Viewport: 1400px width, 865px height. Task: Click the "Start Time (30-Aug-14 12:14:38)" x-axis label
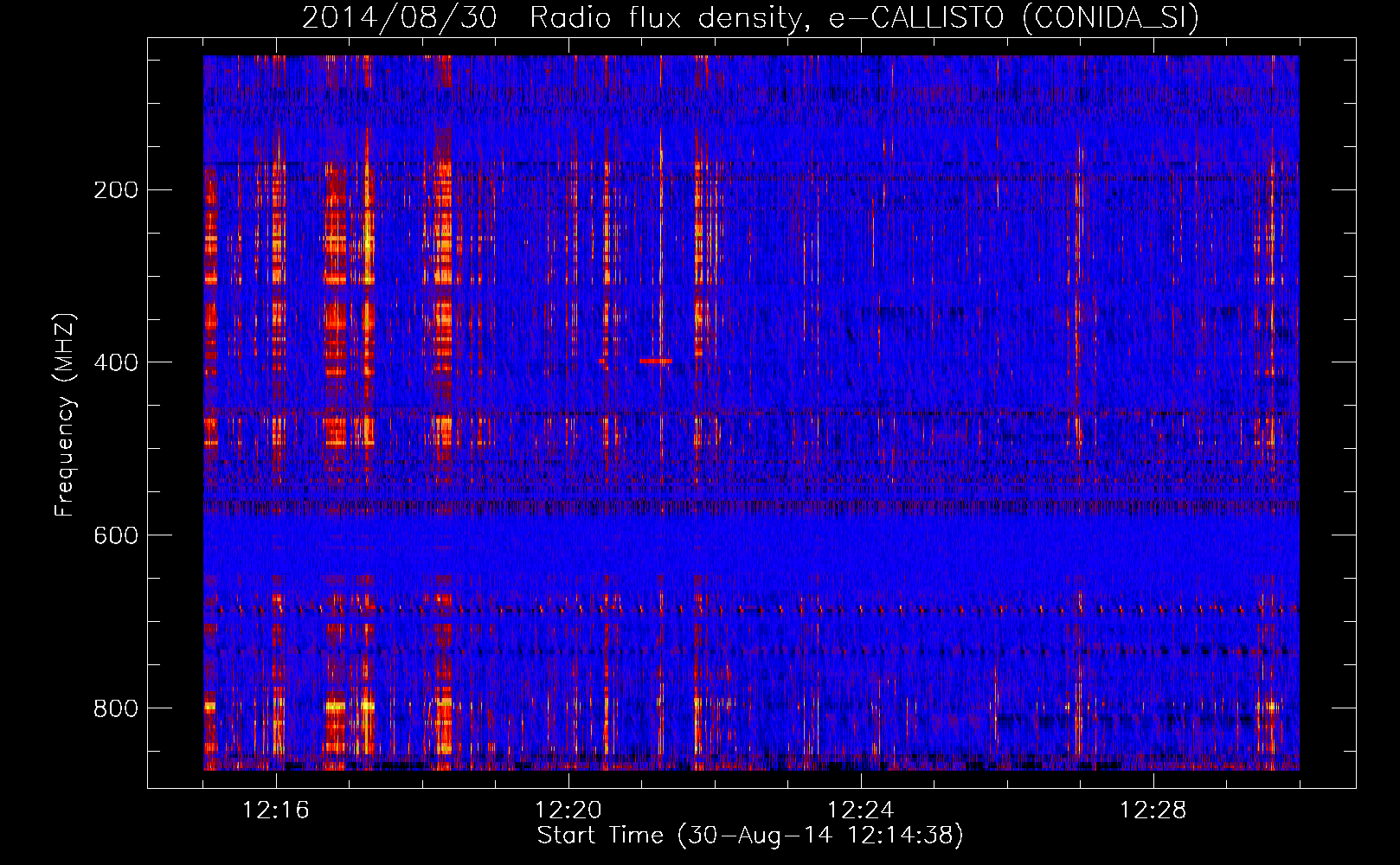tap(750, 836)
